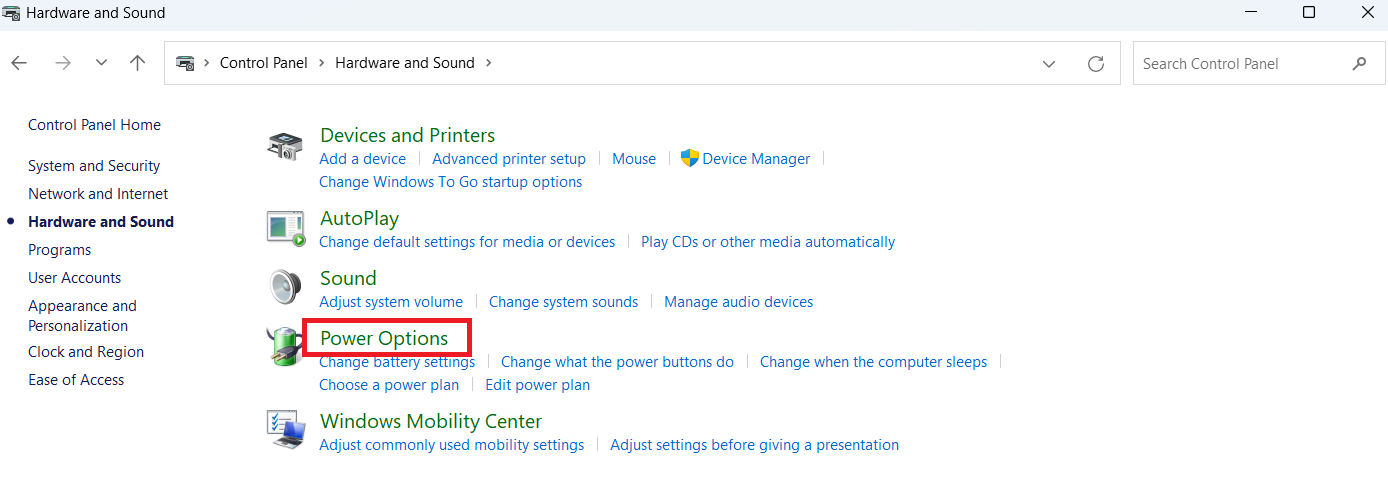This screenshot has width=1388, height=488.
Task: Click Control Panel breadcrumb
Action: pos(264,62)
